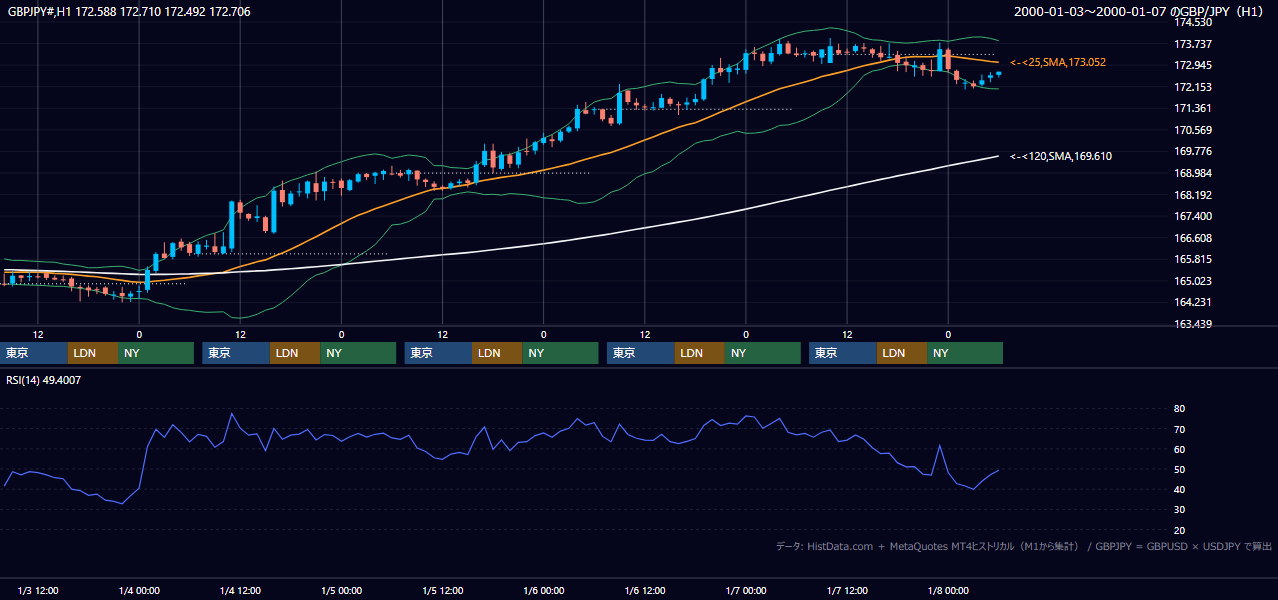Viewport: 1278px width, 600px height.
Task: Click price axis label 168.984
Action: (x=1192, y=173)
